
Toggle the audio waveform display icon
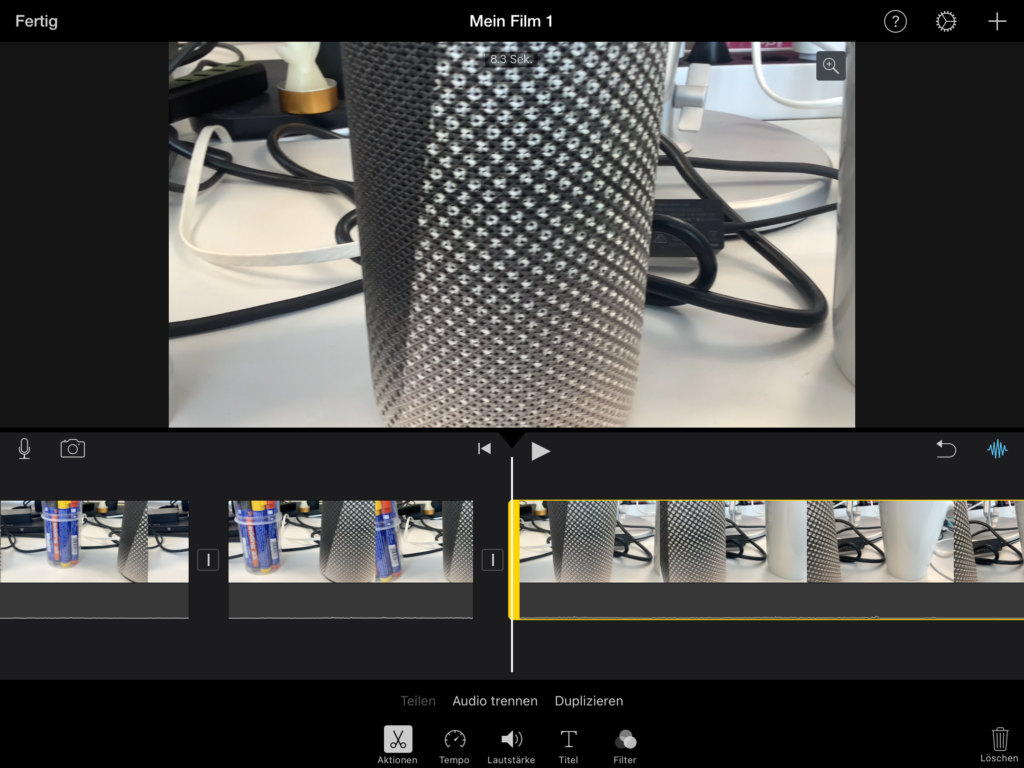coord(997,449)
